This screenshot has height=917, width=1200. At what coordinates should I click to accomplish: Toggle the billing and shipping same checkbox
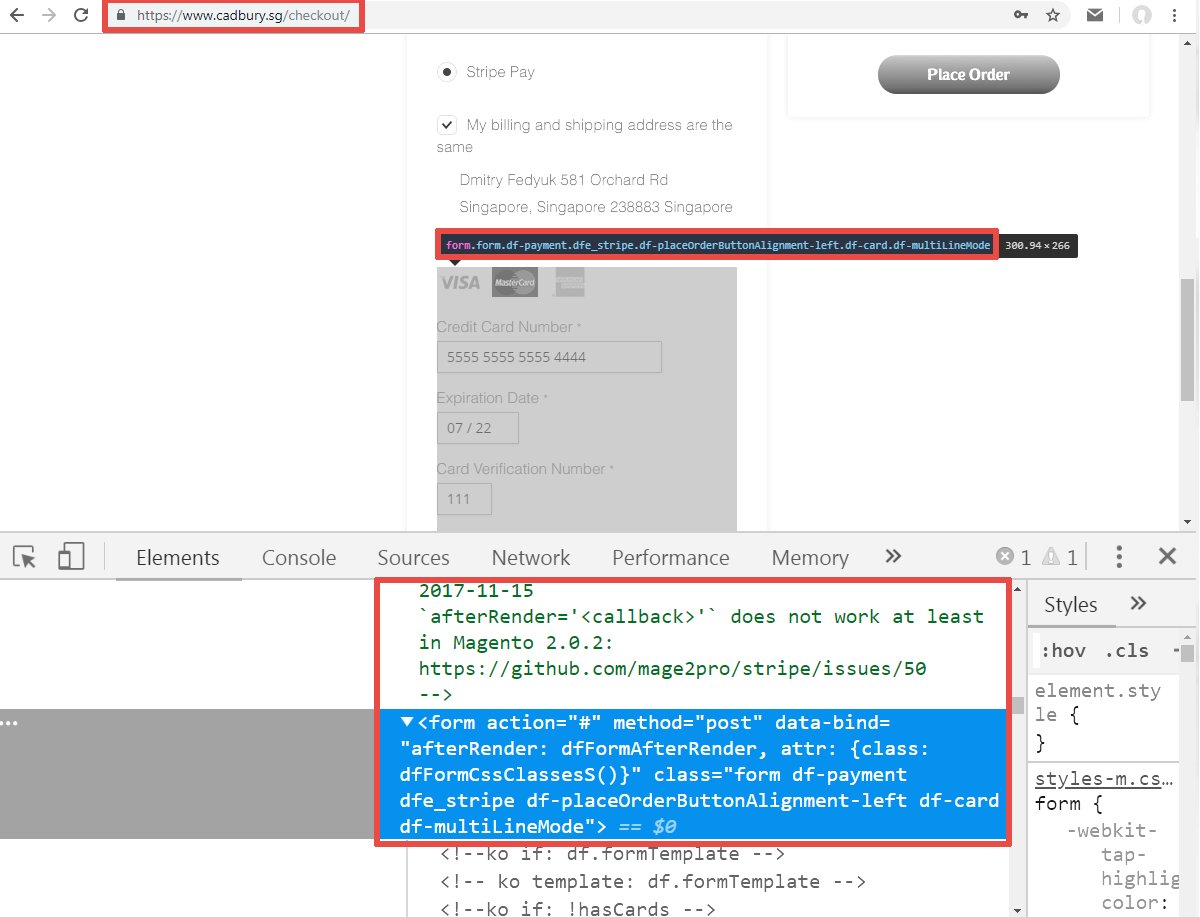[446, 125]
